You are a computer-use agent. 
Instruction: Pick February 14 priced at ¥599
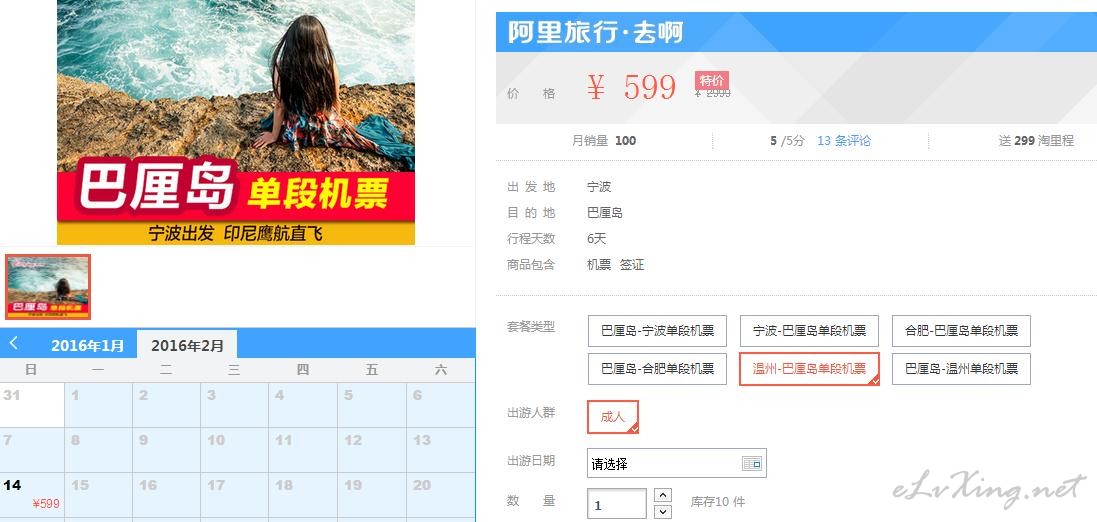[32, 495]
